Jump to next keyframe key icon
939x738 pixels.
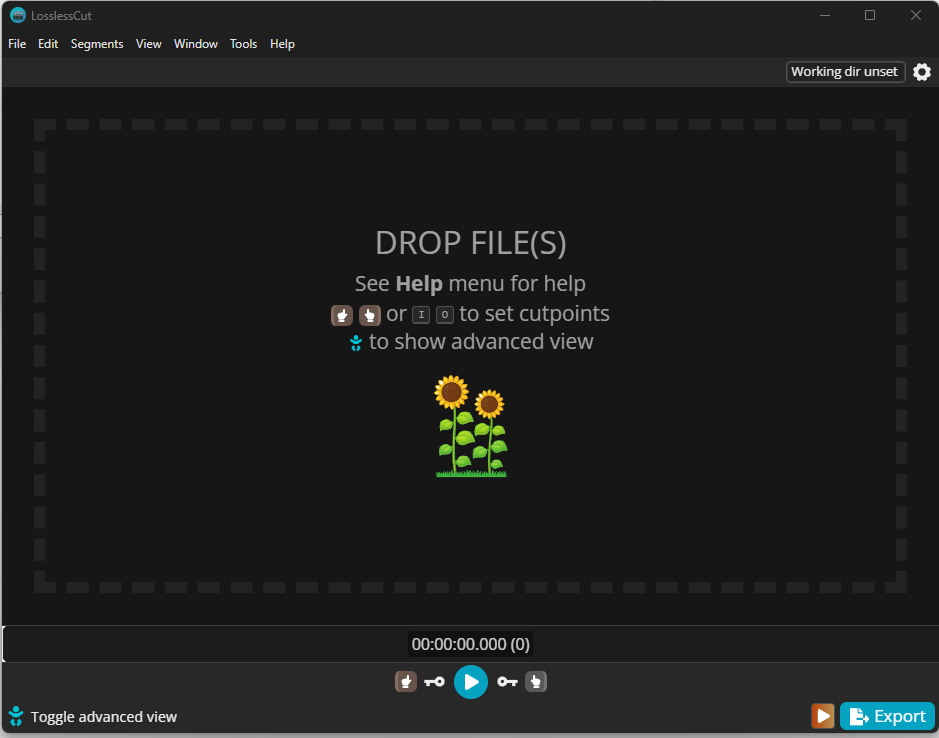pos(507,682)
